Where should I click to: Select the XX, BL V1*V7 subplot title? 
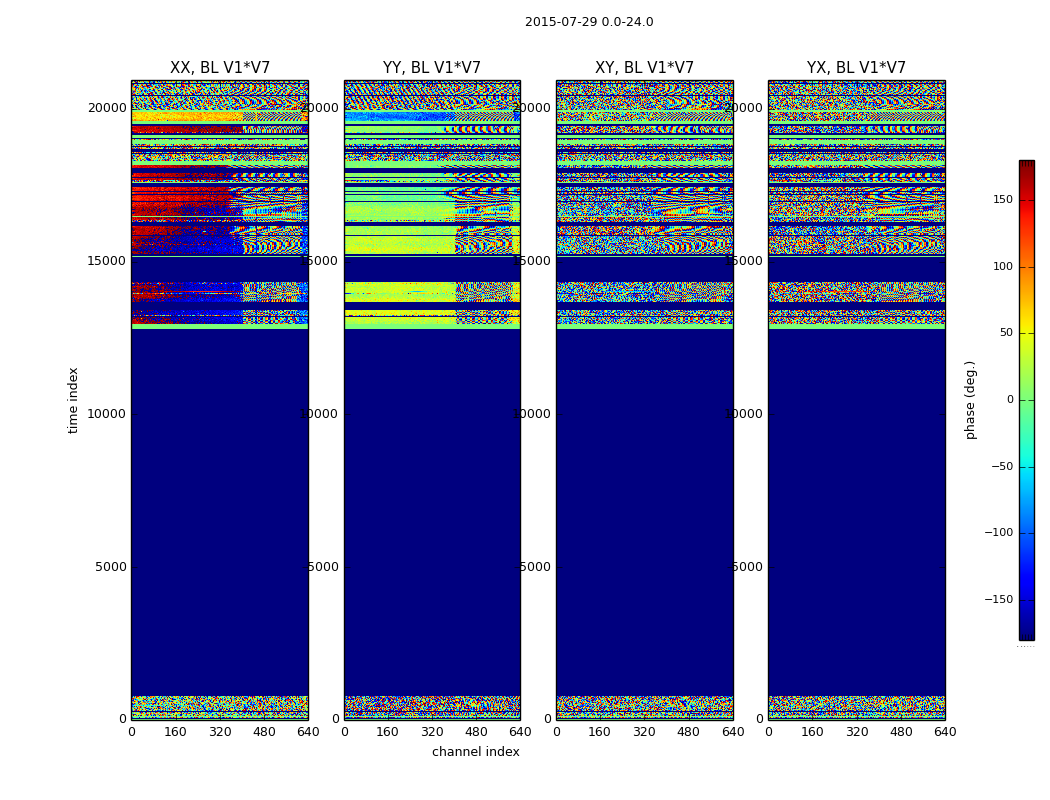(220, 68)
